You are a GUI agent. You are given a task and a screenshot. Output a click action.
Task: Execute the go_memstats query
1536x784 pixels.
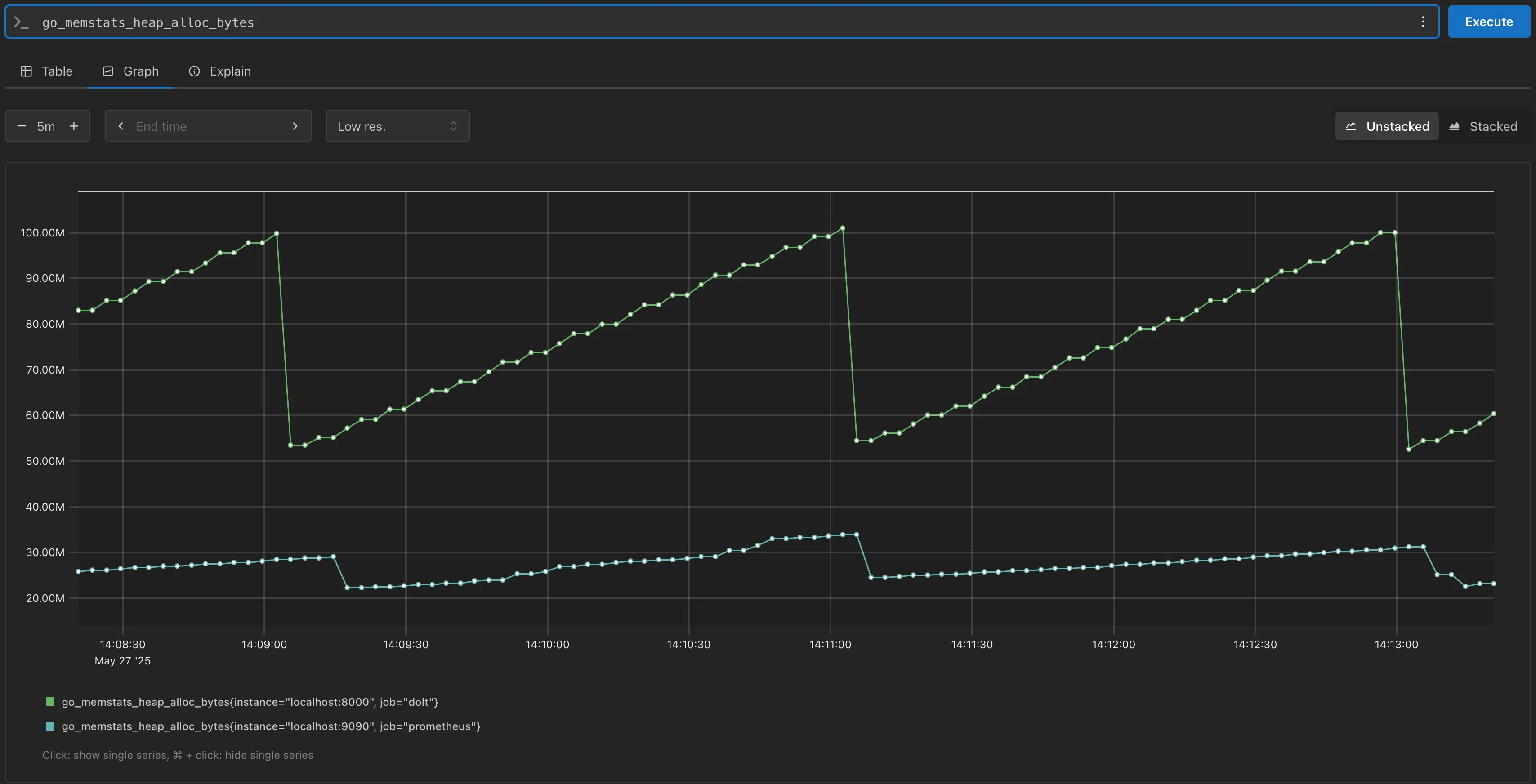pos(1488,22)
